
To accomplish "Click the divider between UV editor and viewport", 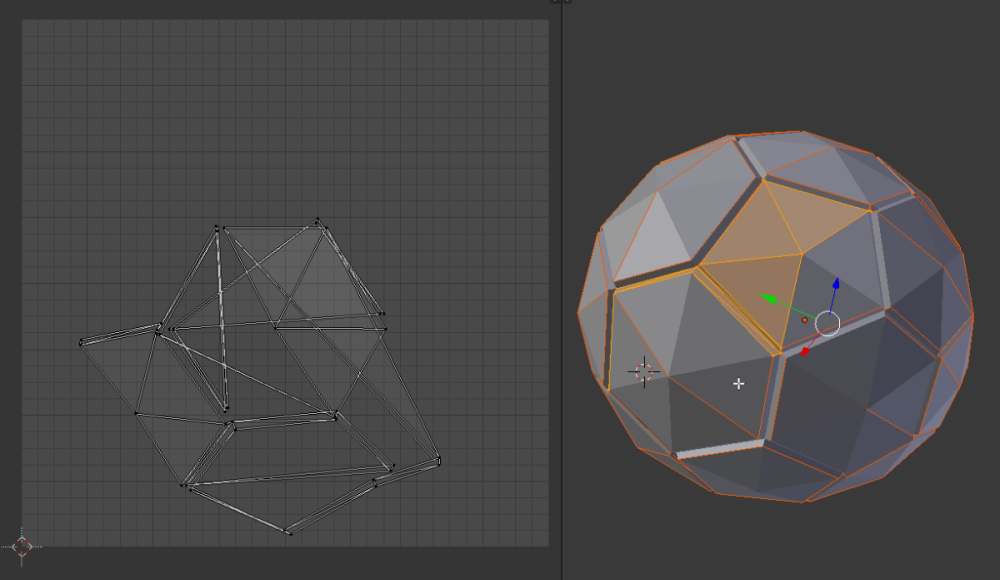I will [561, 290].
